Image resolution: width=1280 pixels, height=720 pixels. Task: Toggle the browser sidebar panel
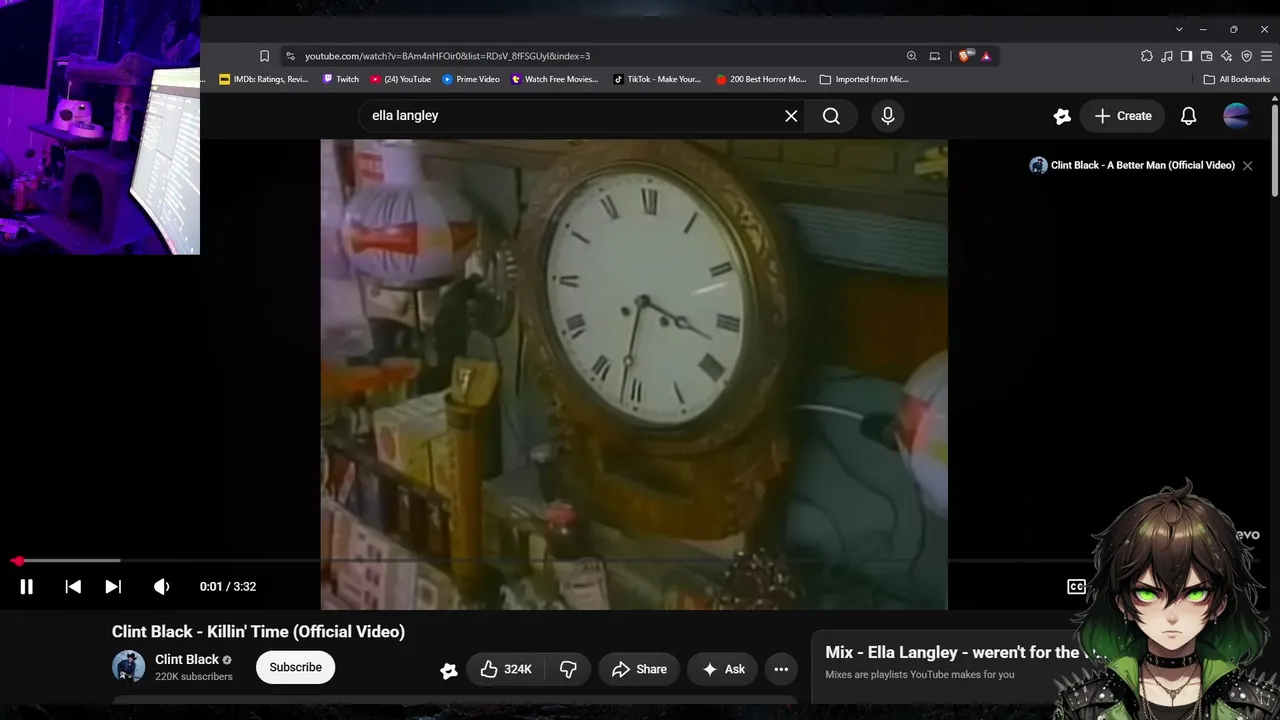tap(1186, 56)
